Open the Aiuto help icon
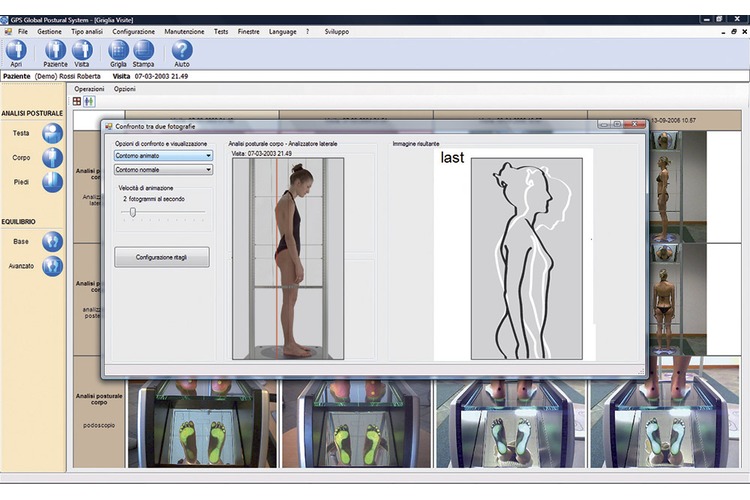The image size is (750, 500). pos(182,50)
